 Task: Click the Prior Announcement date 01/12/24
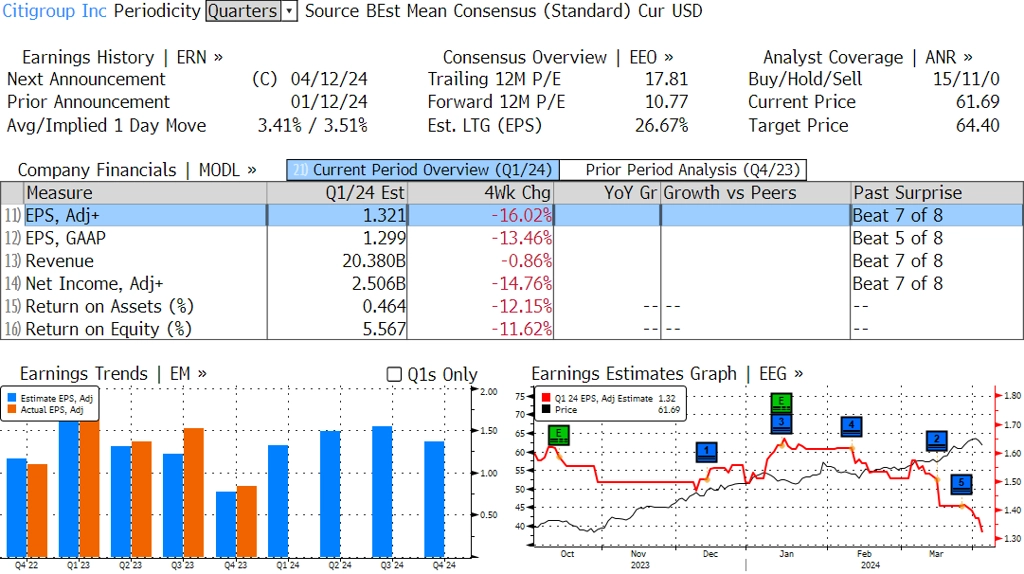coord(329,102)
